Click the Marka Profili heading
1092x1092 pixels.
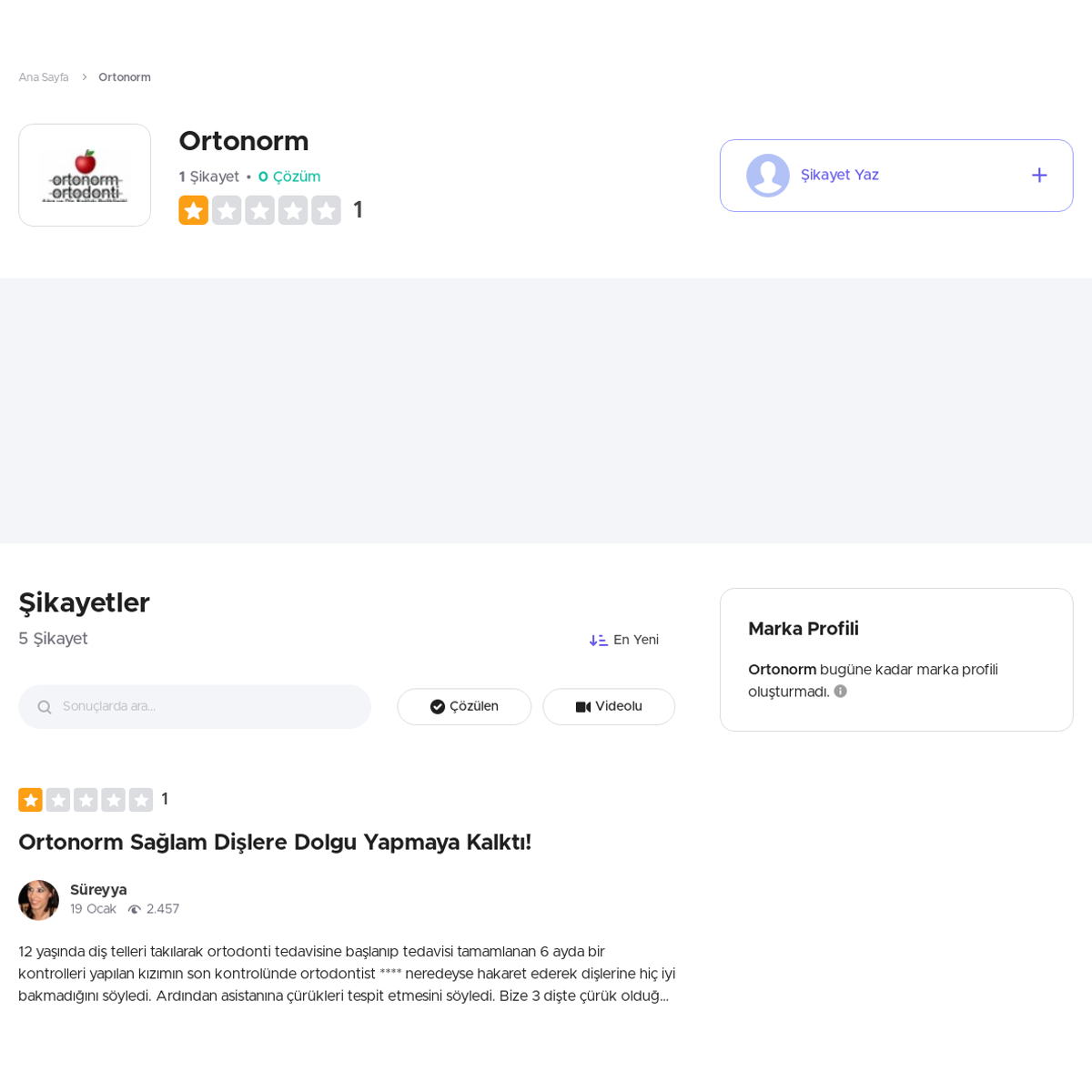tap(804, 629)
